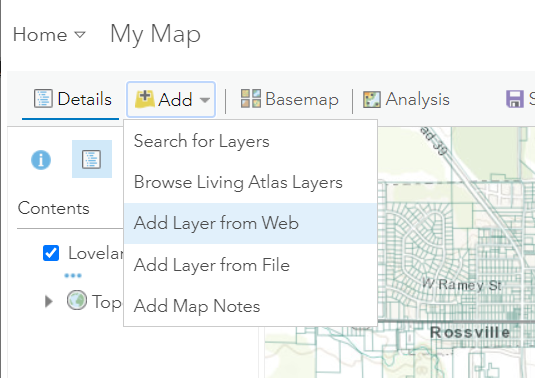Screen dimensions: 535x378
Task: Show map Contents list icon
Action: [91, 159]
